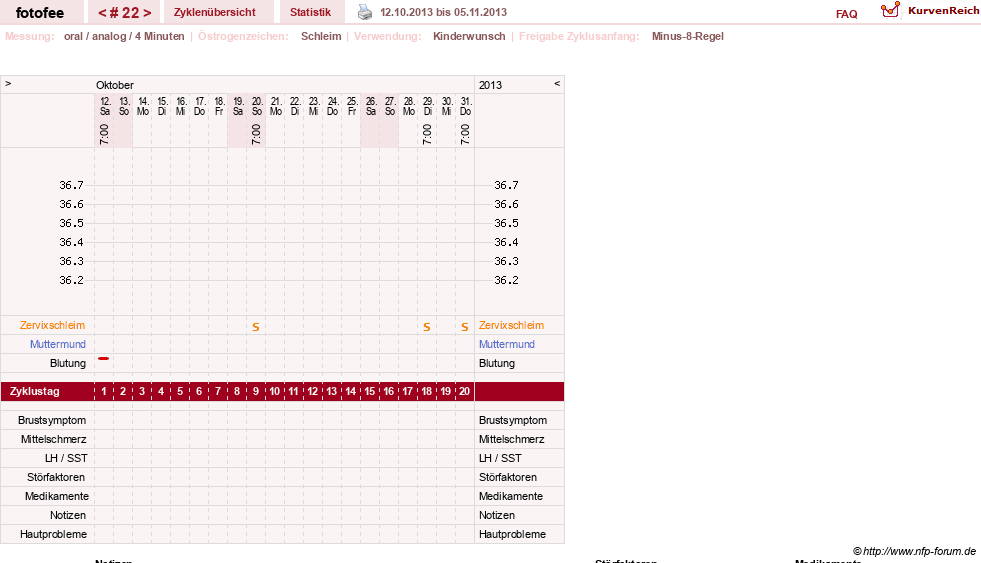Click the right 36.2 temperature label

click(506, 280)
